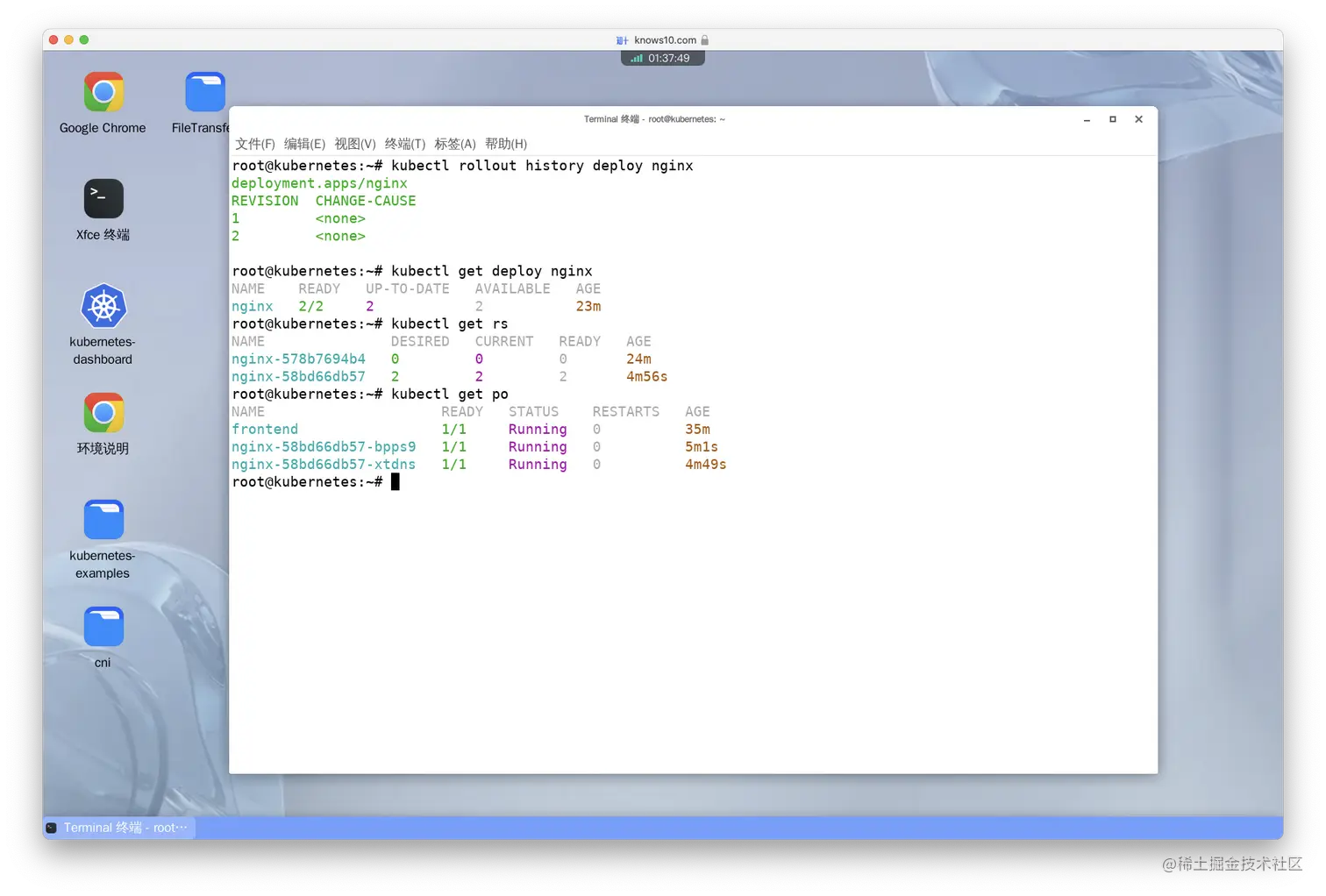Select the Terminal 终端 taskbar button
The height and width of the screenshot is (896, 1326).
pos(119,828)
